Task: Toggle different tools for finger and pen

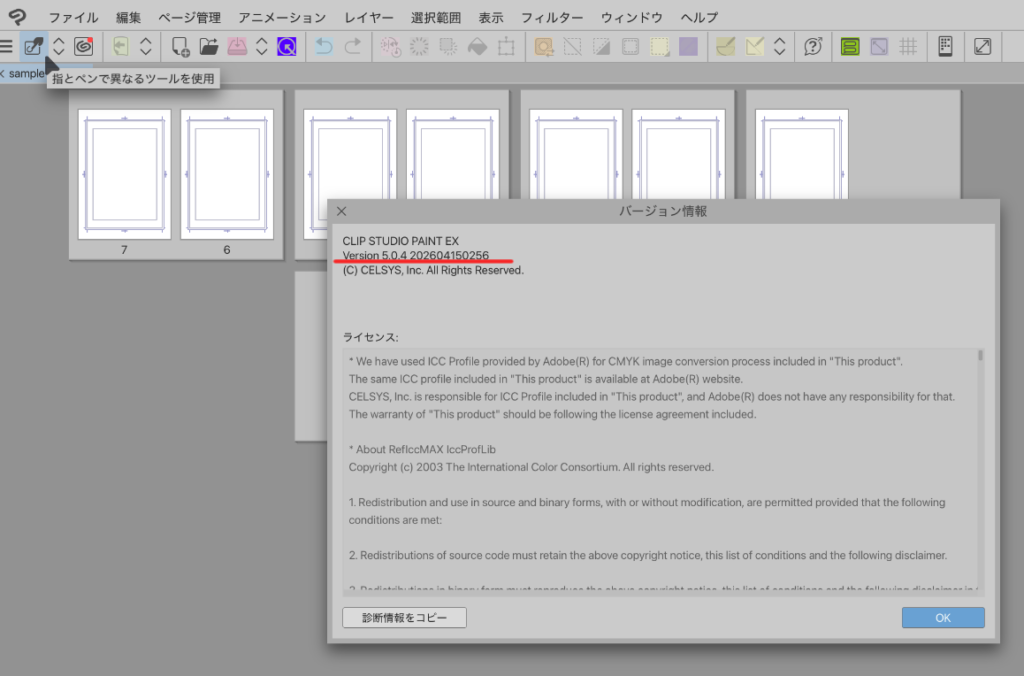Action: click(33, 46)
